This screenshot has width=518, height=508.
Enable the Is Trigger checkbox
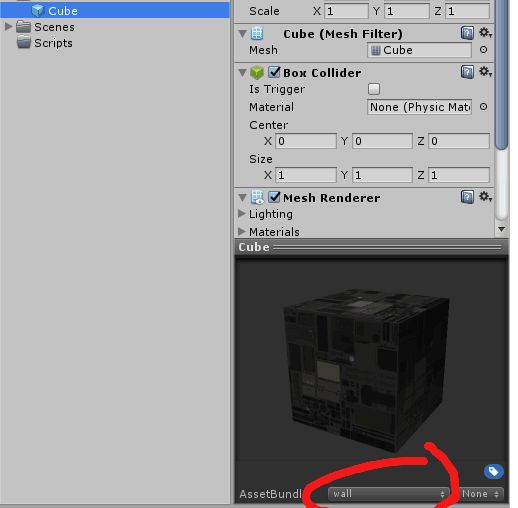tap(374, 89)
